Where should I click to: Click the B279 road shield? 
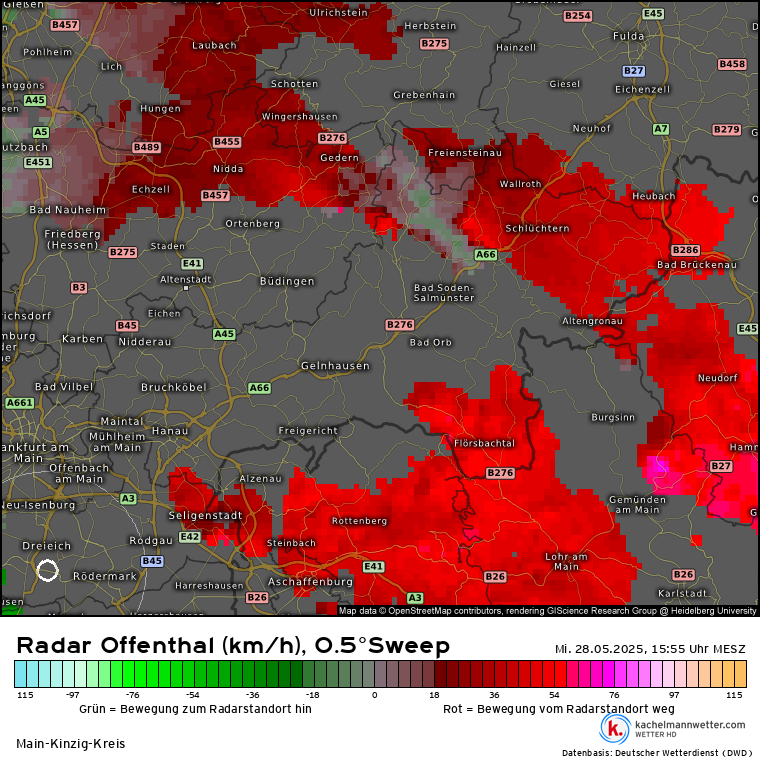[727, 129]
